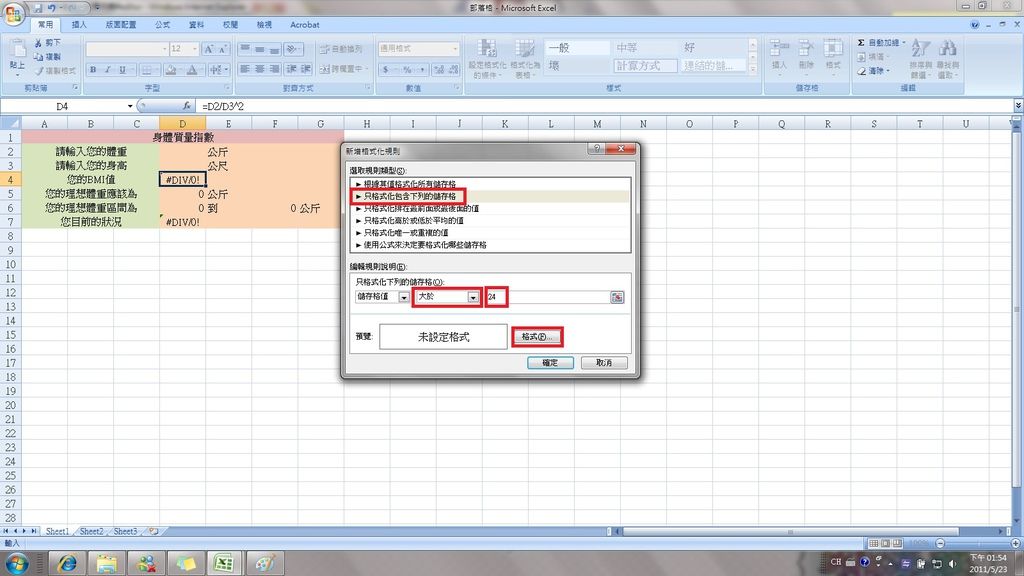Click the currency $ format icon
Image resolution: width=1024 pixels, height=576 pixels.
[x=386, y=69]
